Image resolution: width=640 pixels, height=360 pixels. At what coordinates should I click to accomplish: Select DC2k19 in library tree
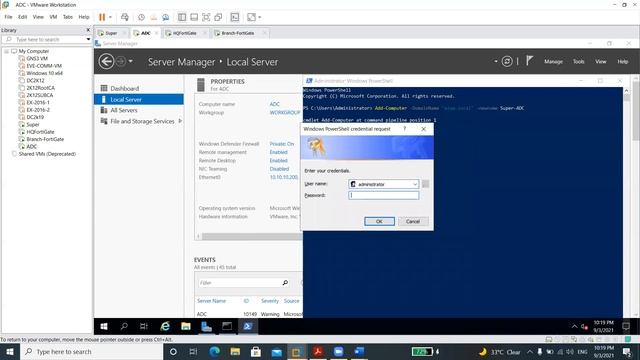[x=35, y=117]
